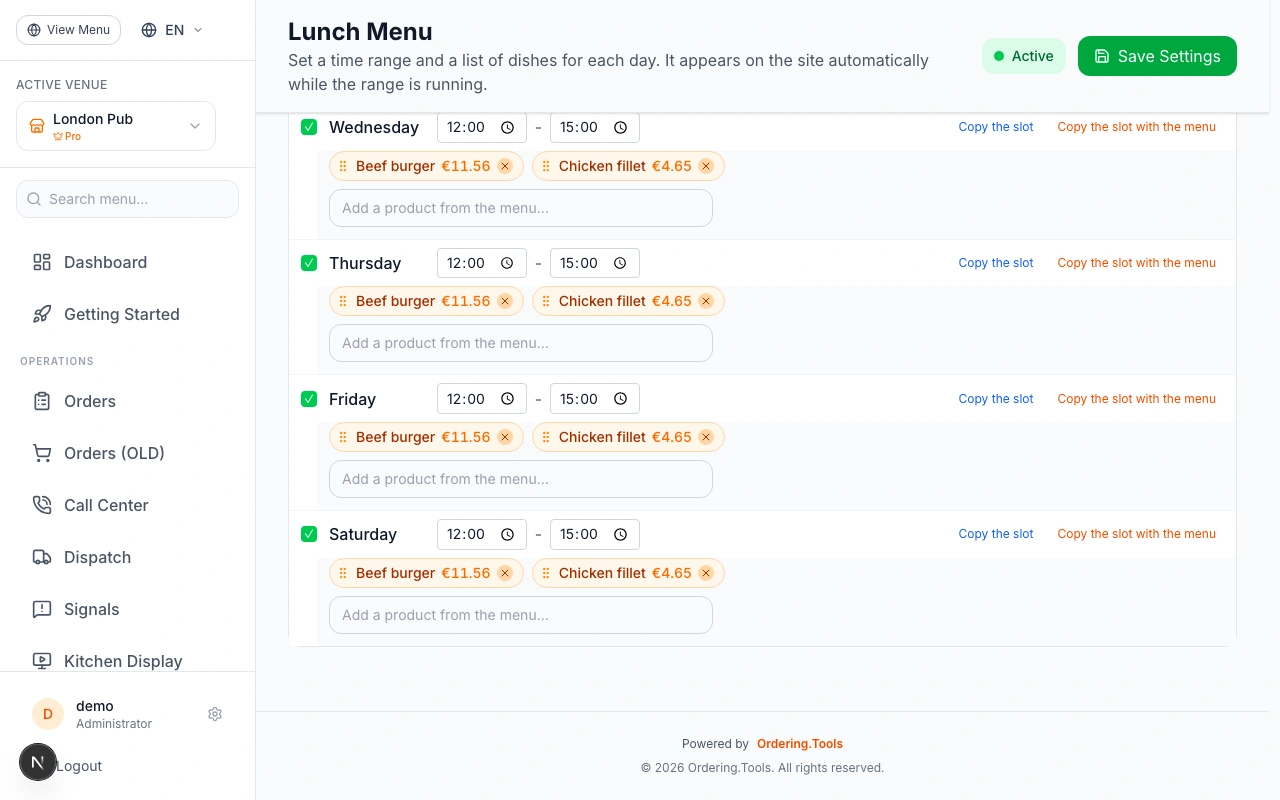Uncheck the Thursday checkbox
The image size is (1280, 800).
click(x=309, y=263)
